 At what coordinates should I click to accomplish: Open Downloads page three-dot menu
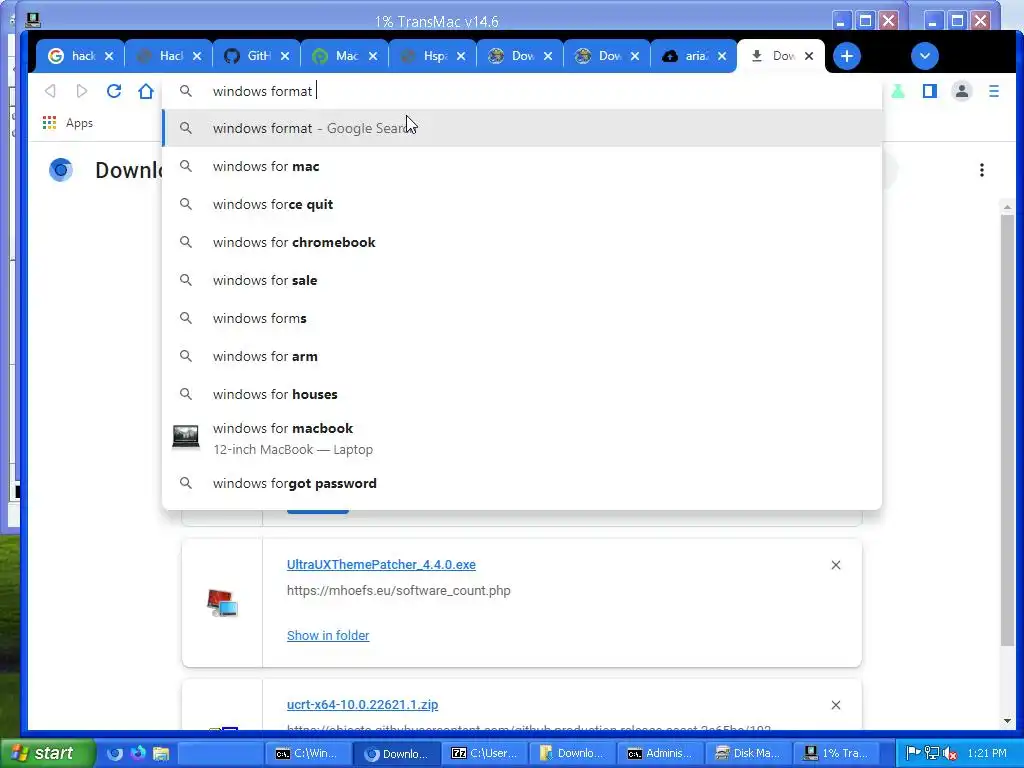click(982, 170)
